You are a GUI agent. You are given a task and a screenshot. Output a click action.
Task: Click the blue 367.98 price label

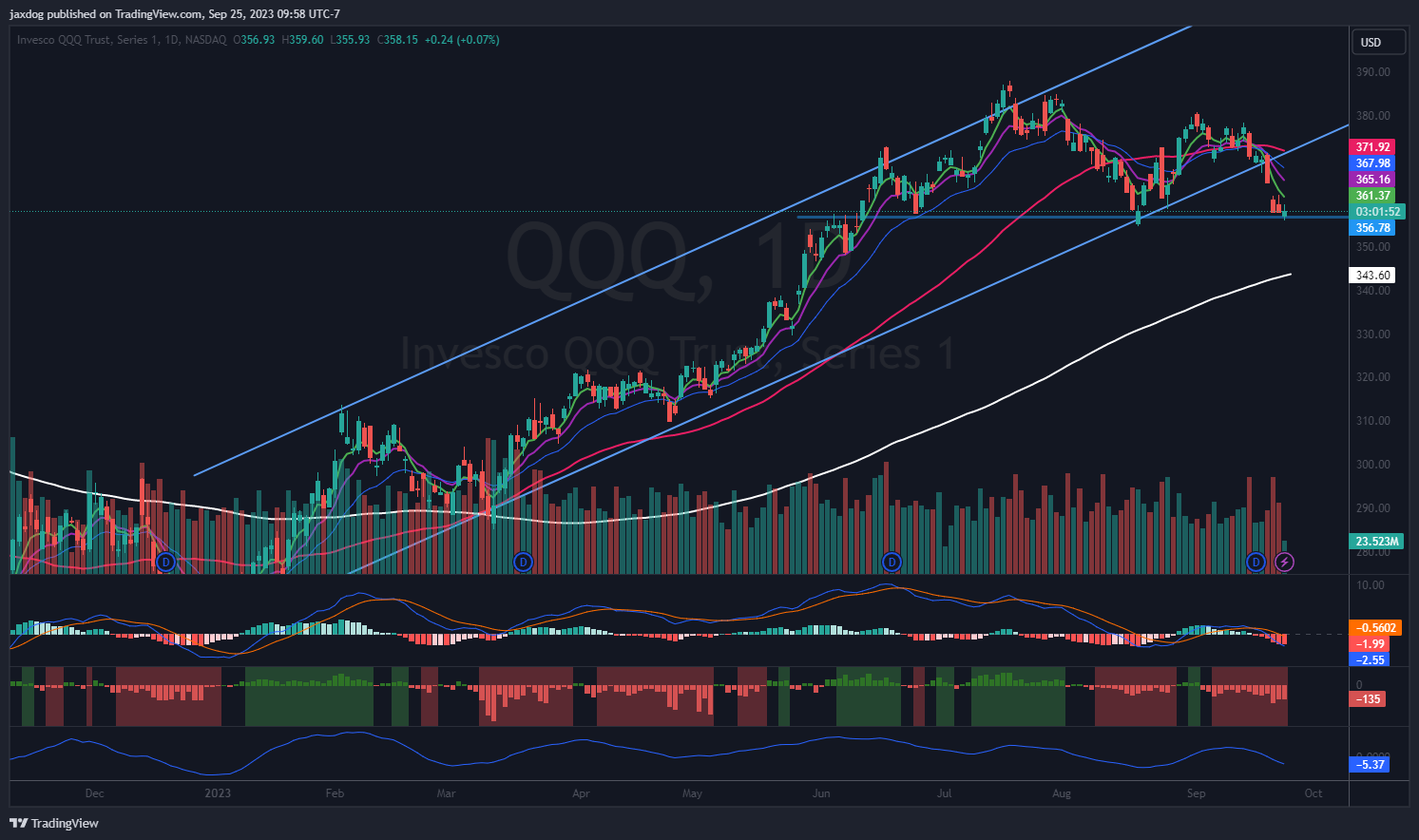[x=1372, y=163]
